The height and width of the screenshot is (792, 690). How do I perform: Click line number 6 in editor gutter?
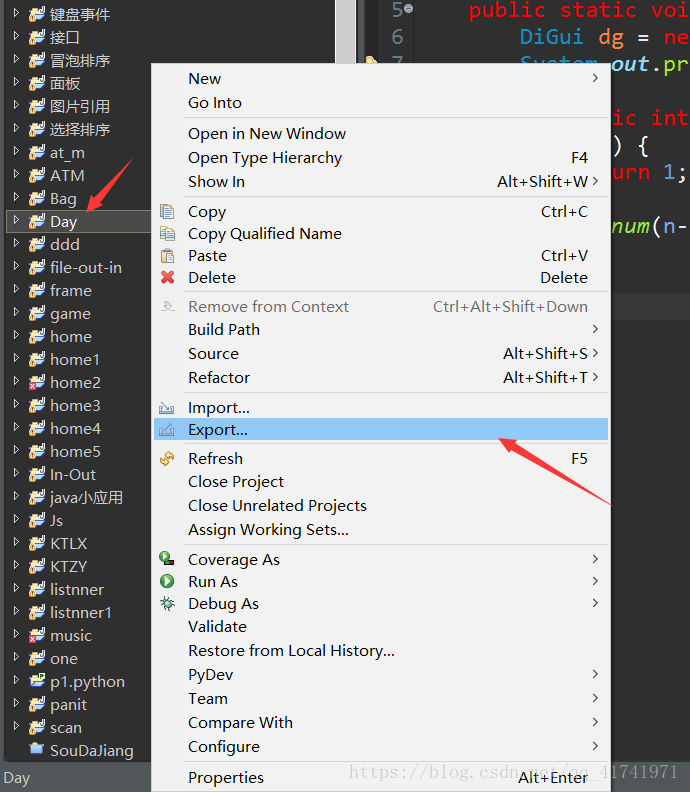[x=398, y=37]
